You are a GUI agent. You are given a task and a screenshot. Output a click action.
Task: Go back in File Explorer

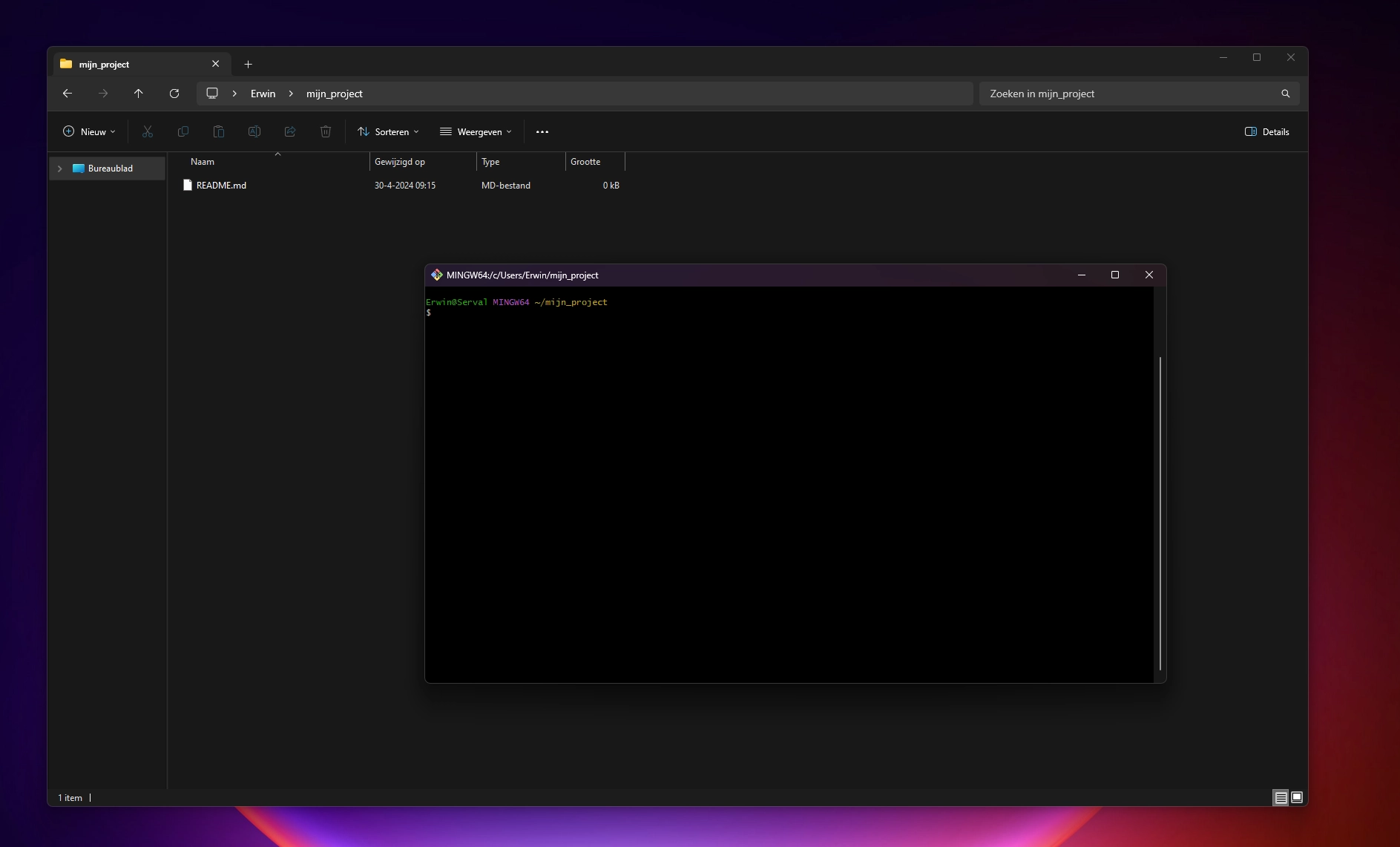68,94
